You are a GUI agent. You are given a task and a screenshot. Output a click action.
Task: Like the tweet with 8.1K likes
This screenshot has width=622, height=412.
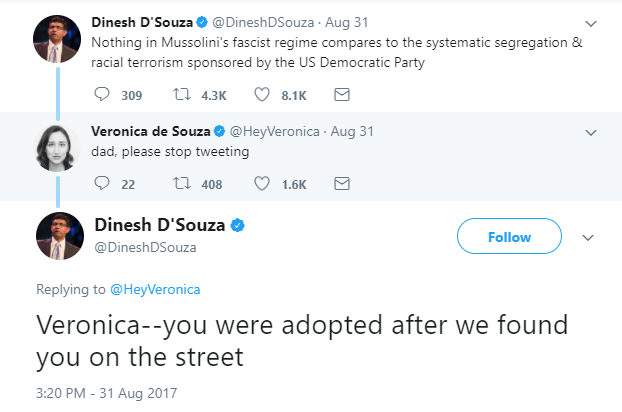pos(265,95)
